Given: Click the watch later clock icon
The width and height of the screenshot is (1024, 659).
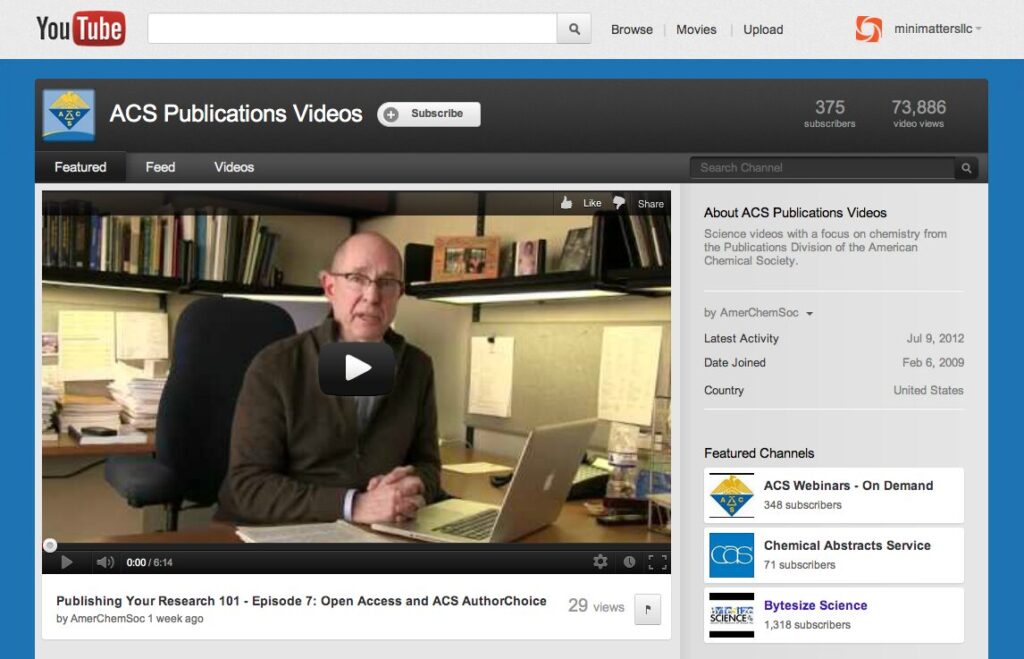Looking at the screenshot, I should (629, 562).
